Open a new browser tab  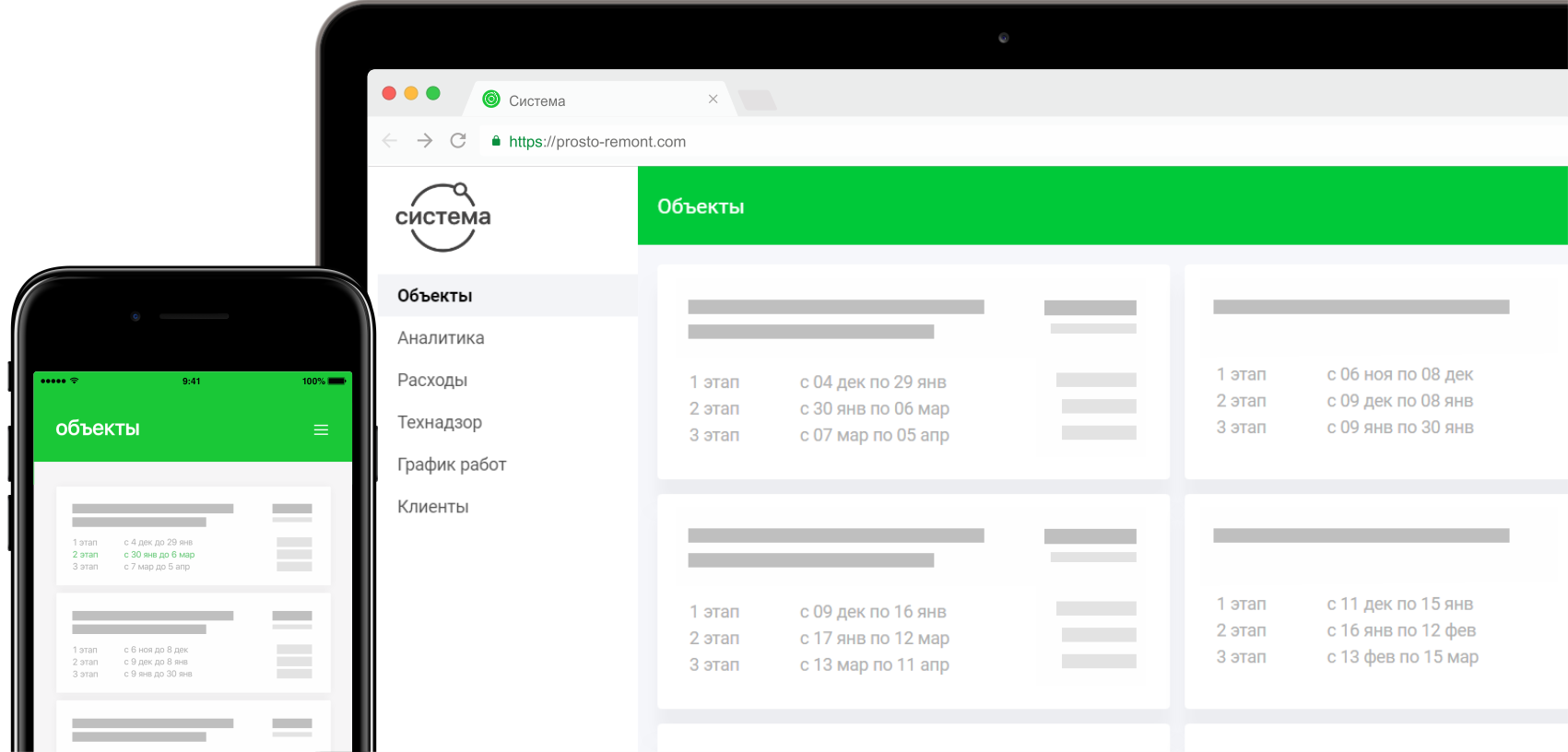pos(757,100)
